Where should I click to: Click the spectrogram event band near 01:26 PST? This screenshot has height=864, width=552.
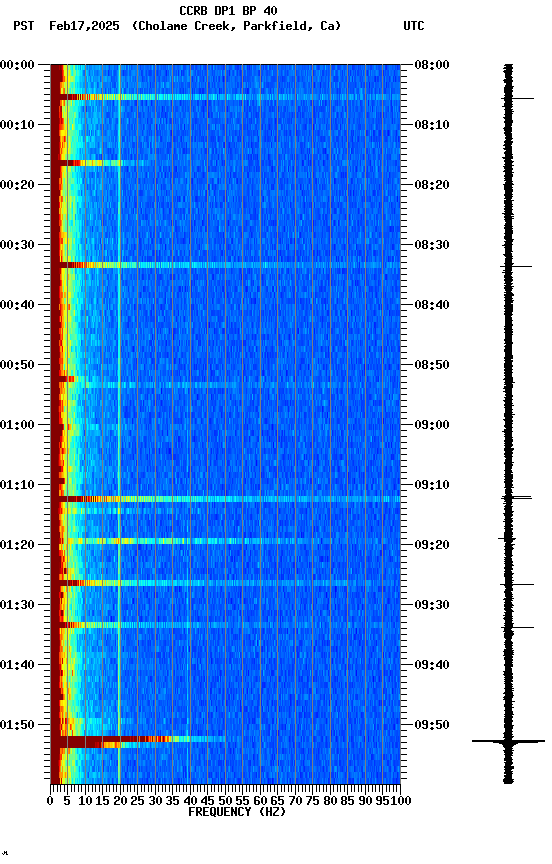click(225, 583)
